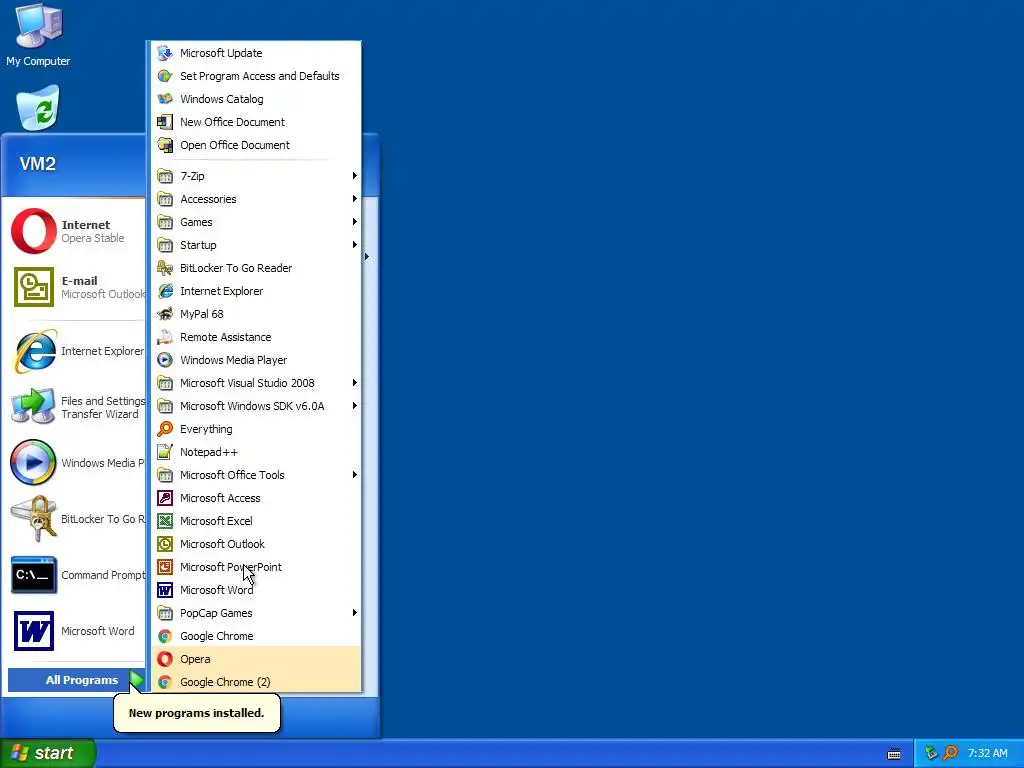
Task: Click the Opera Stable Internet icon in pinned list
Action: 33,231
